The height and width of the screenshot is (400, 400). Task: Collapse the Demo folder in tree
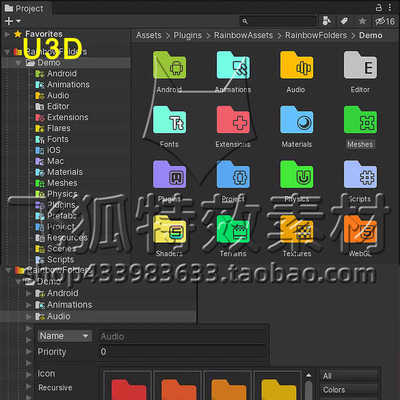(19, 63)
